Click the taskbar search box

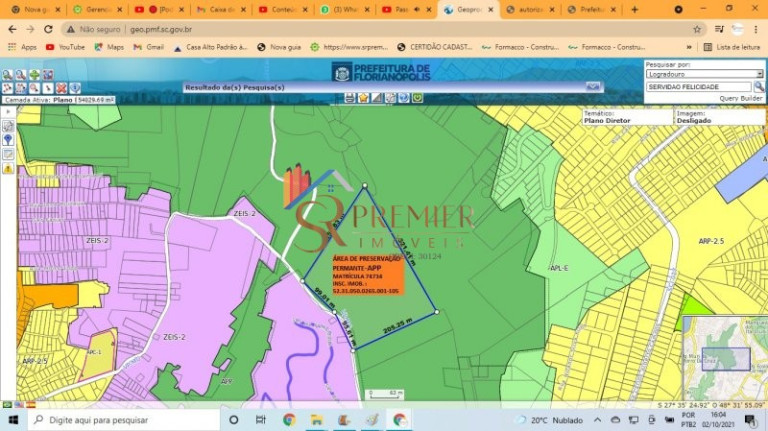tap(124, 420)
